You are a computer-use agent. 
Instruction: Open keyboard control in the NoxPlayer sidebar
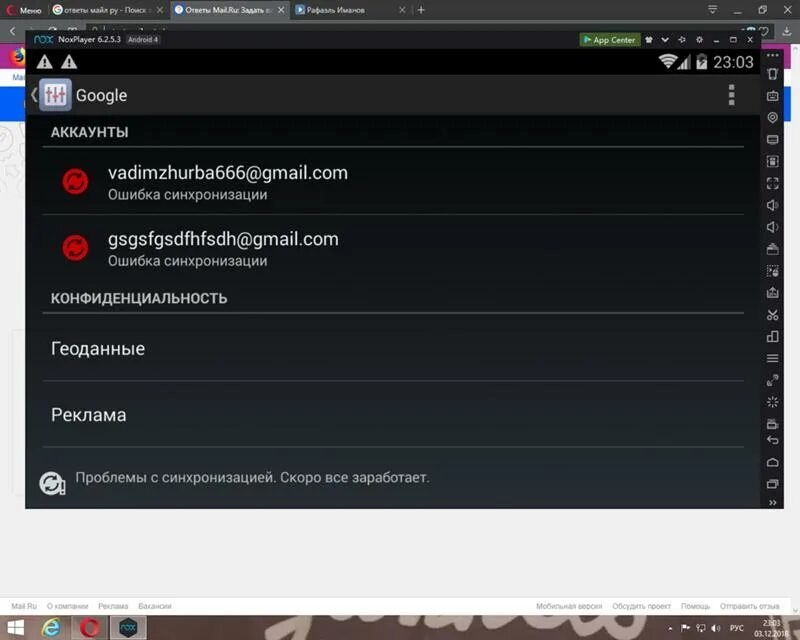(x=772, y=96)
